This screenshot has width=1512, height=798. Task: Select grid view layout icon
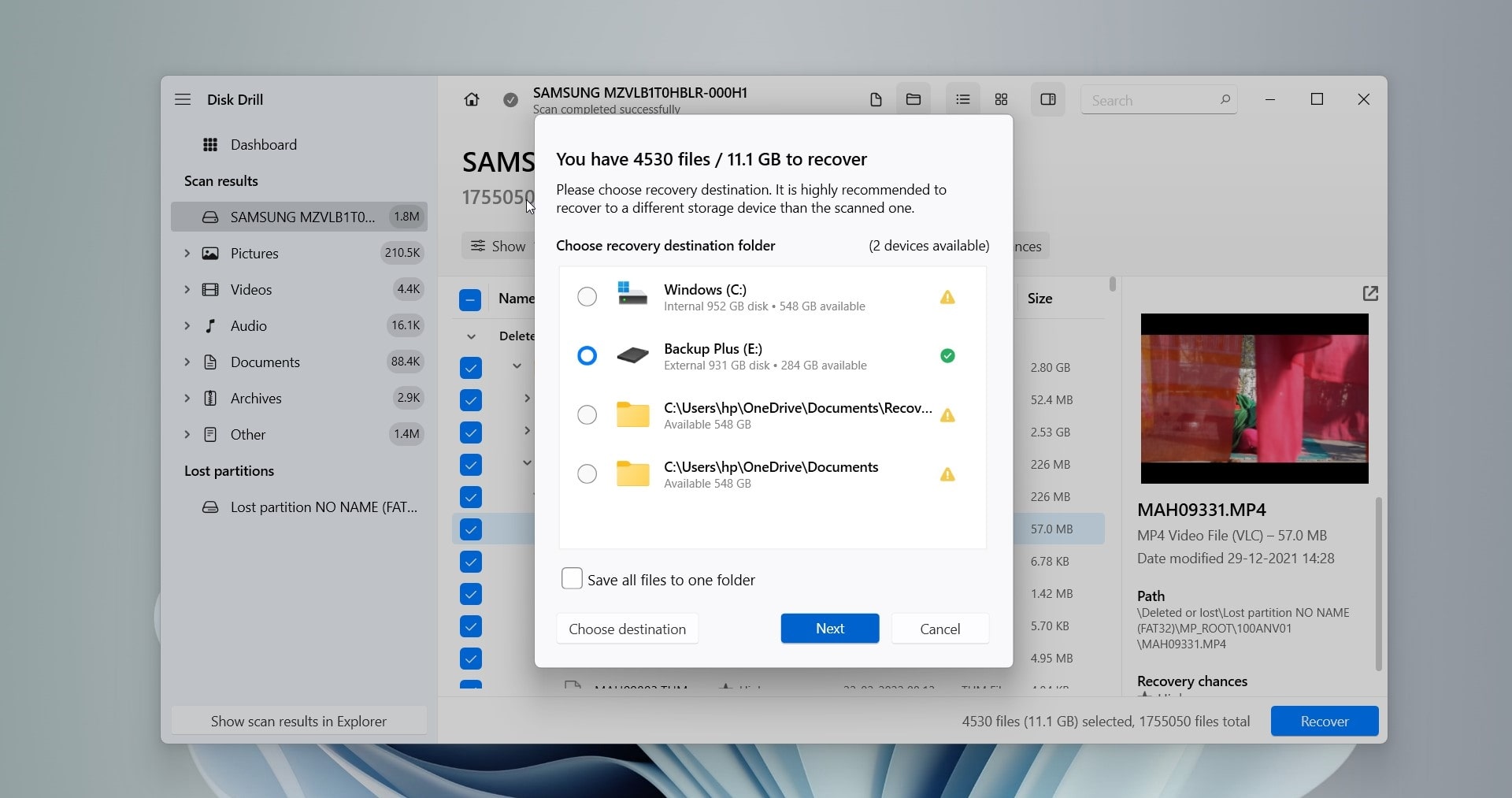click(1002, 99)
